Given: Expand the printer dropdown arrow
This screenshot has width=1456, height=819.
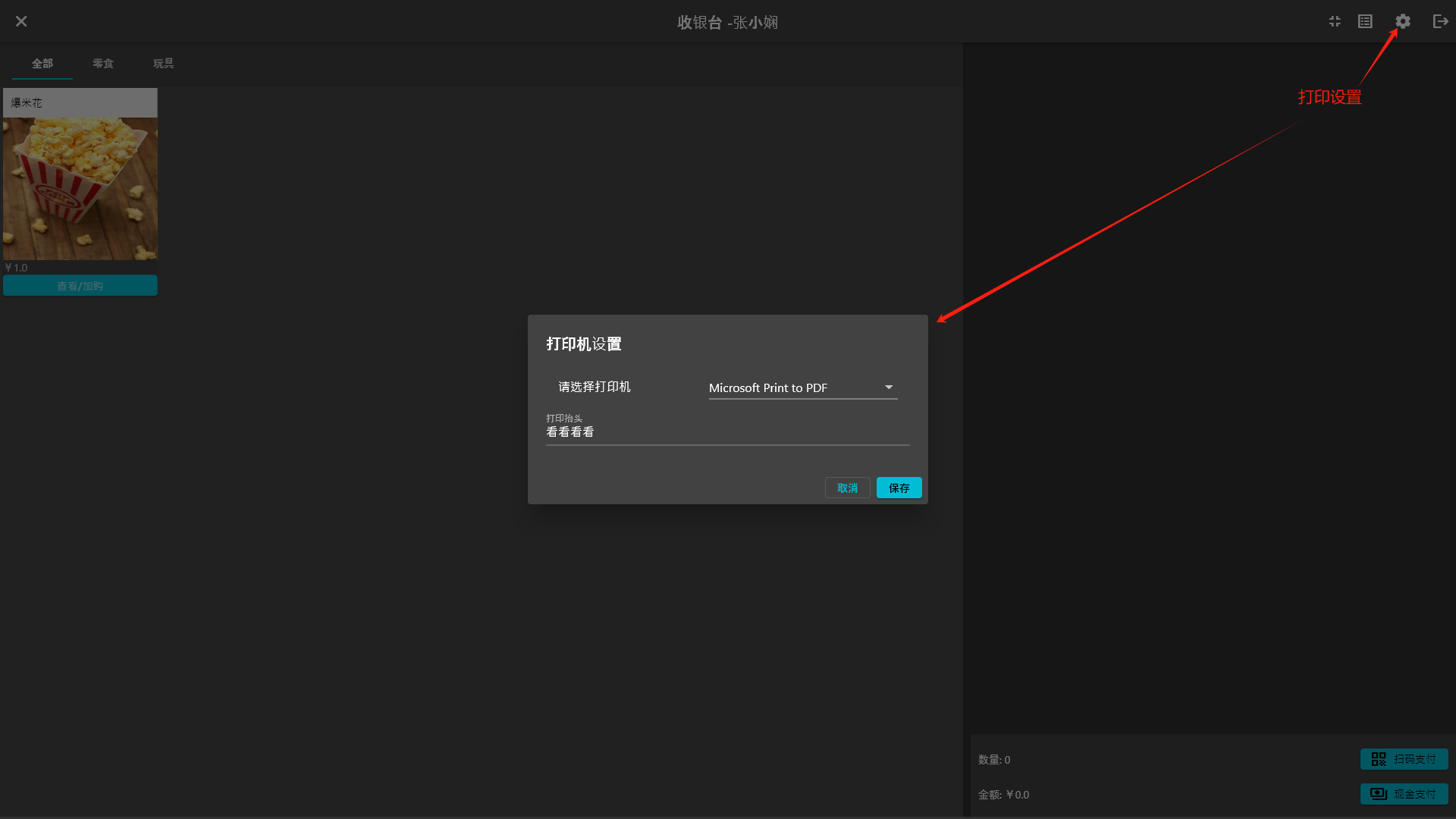Looking at the screenshot, I should pyautogui.click(x=889, y=388).
